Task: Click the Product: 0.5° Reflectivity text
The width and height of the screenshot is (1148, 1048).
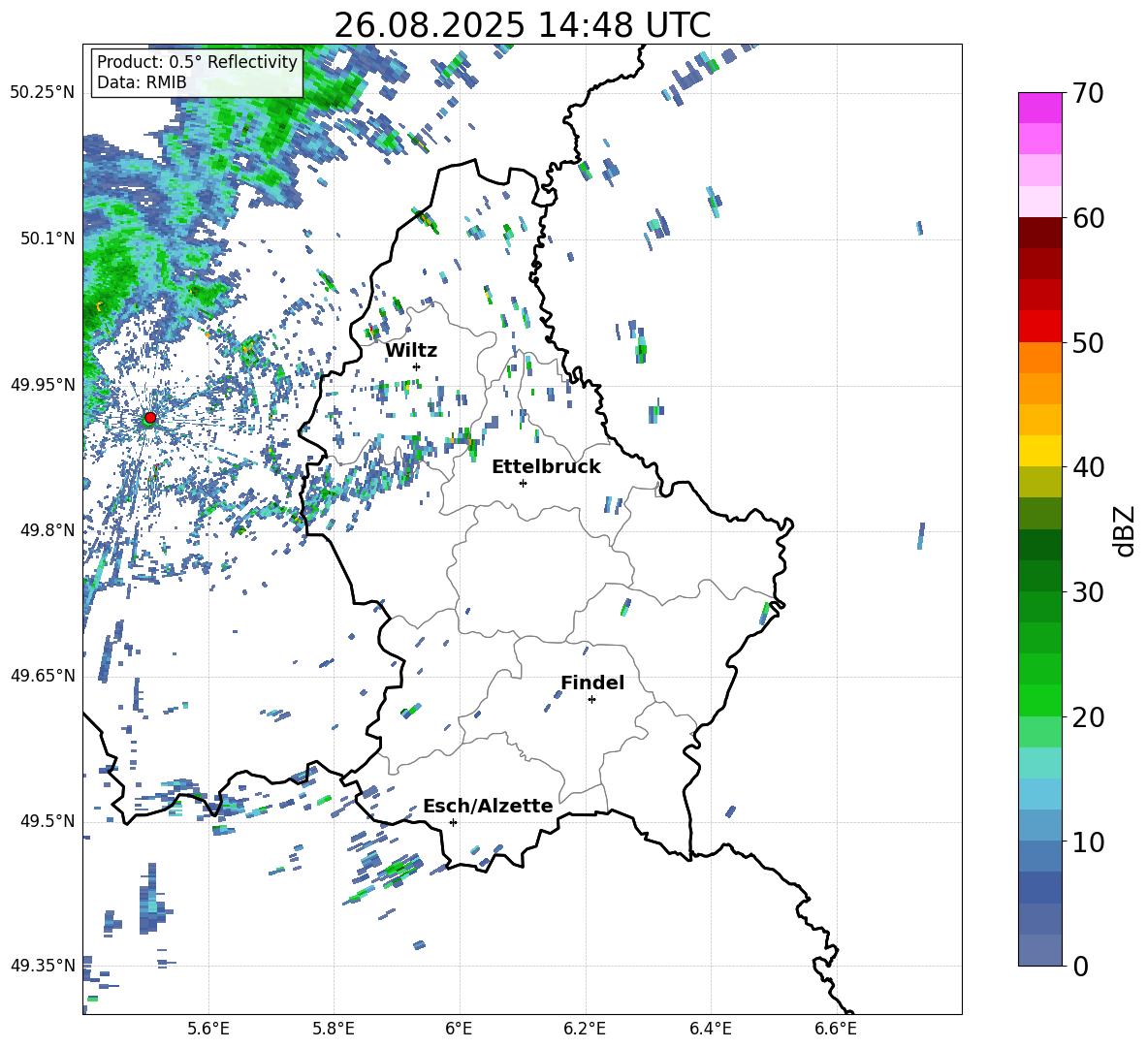Action: point(197,62)
